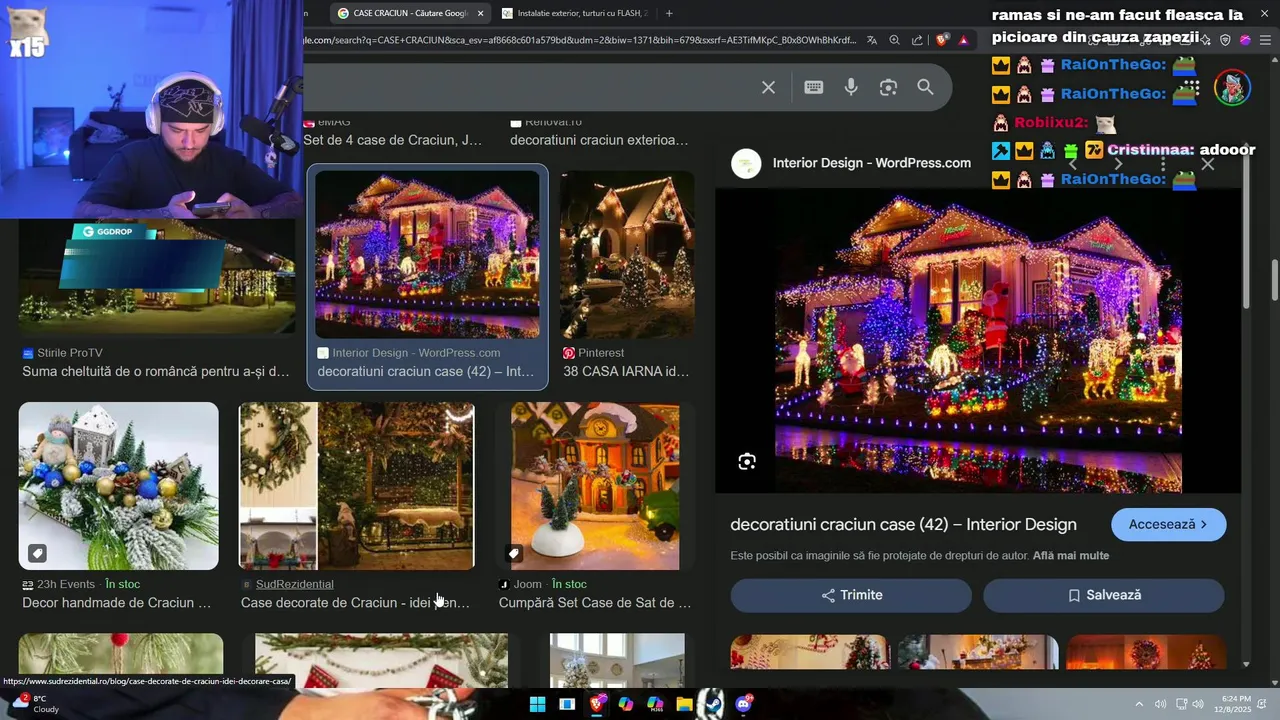Click the price tag icon on Decor handmade thumbnail
This screenshot has width=1280, height=720.
[x=36, y=553]
